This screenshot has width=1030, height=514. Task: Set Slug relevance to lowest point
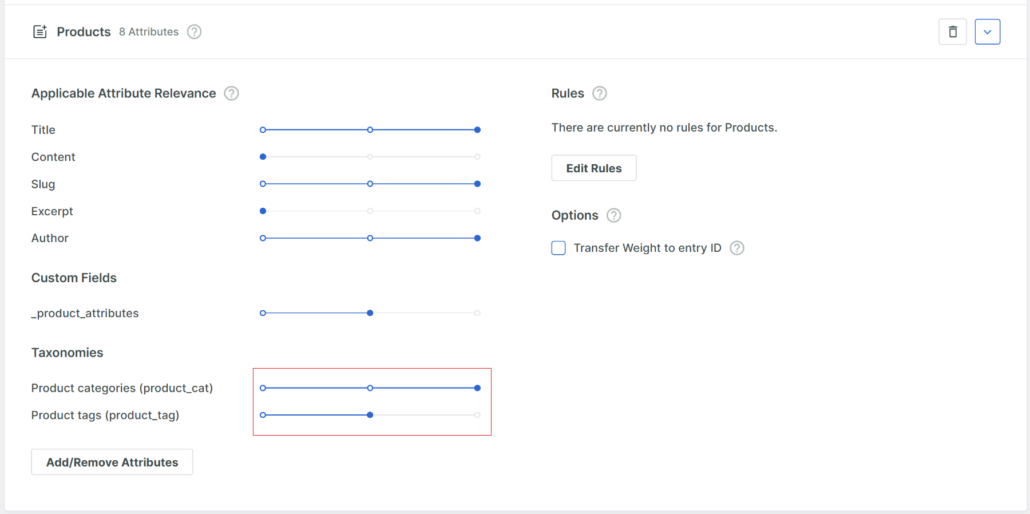pos(263,184)
